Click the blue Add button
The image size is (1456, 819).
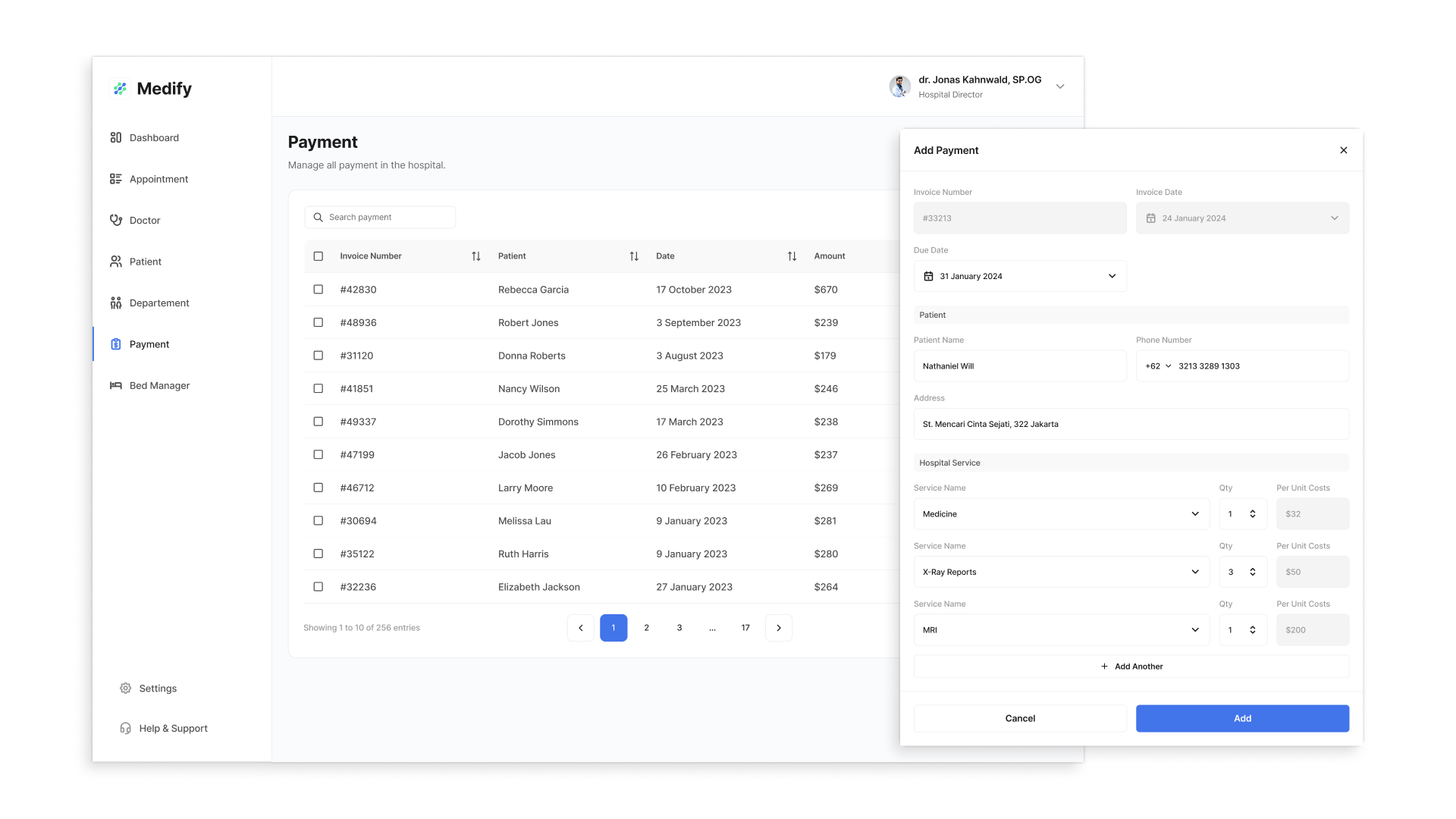(1242, 718)
